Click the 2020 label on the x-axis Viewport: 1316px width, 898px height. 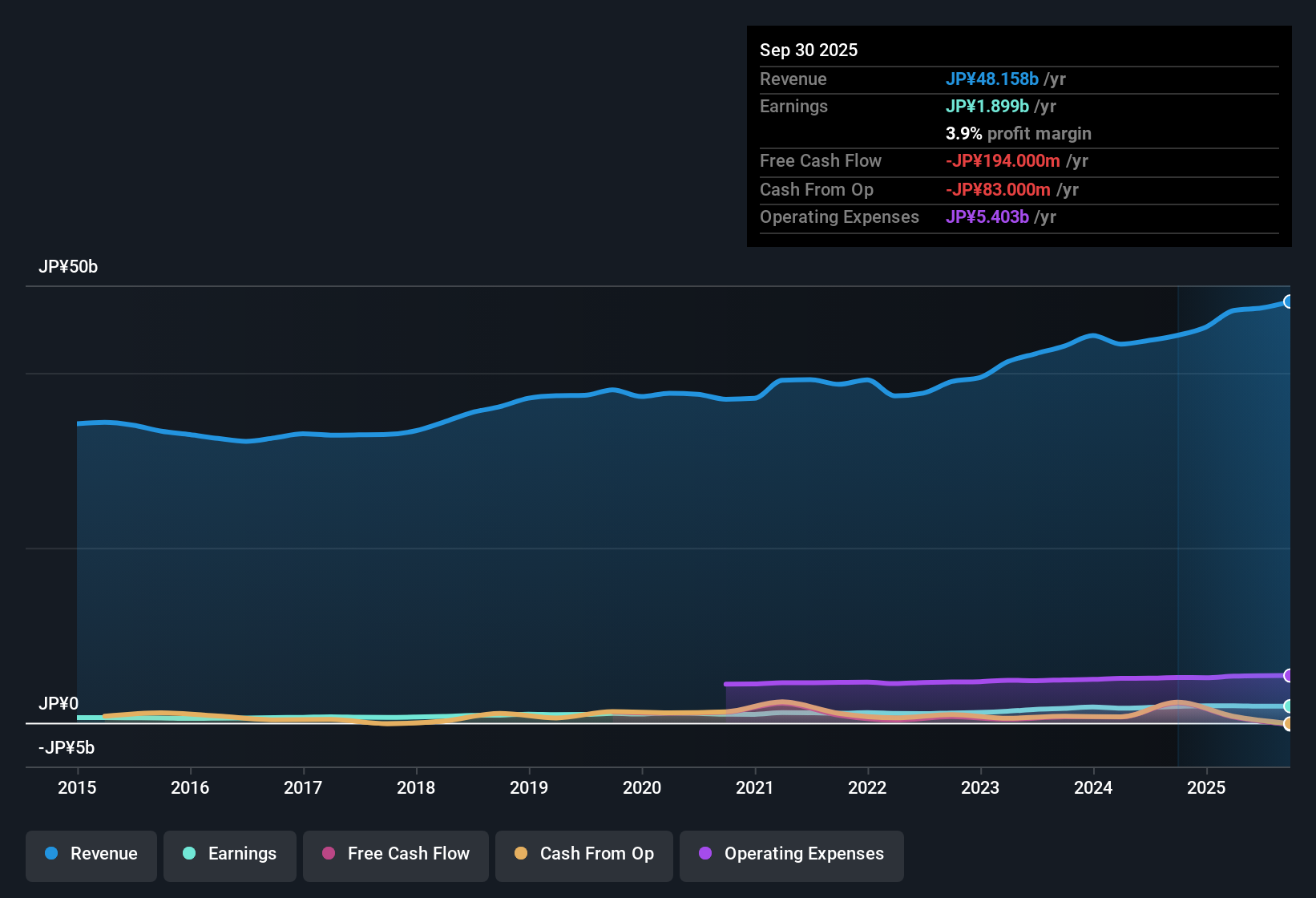click(642, 788)
